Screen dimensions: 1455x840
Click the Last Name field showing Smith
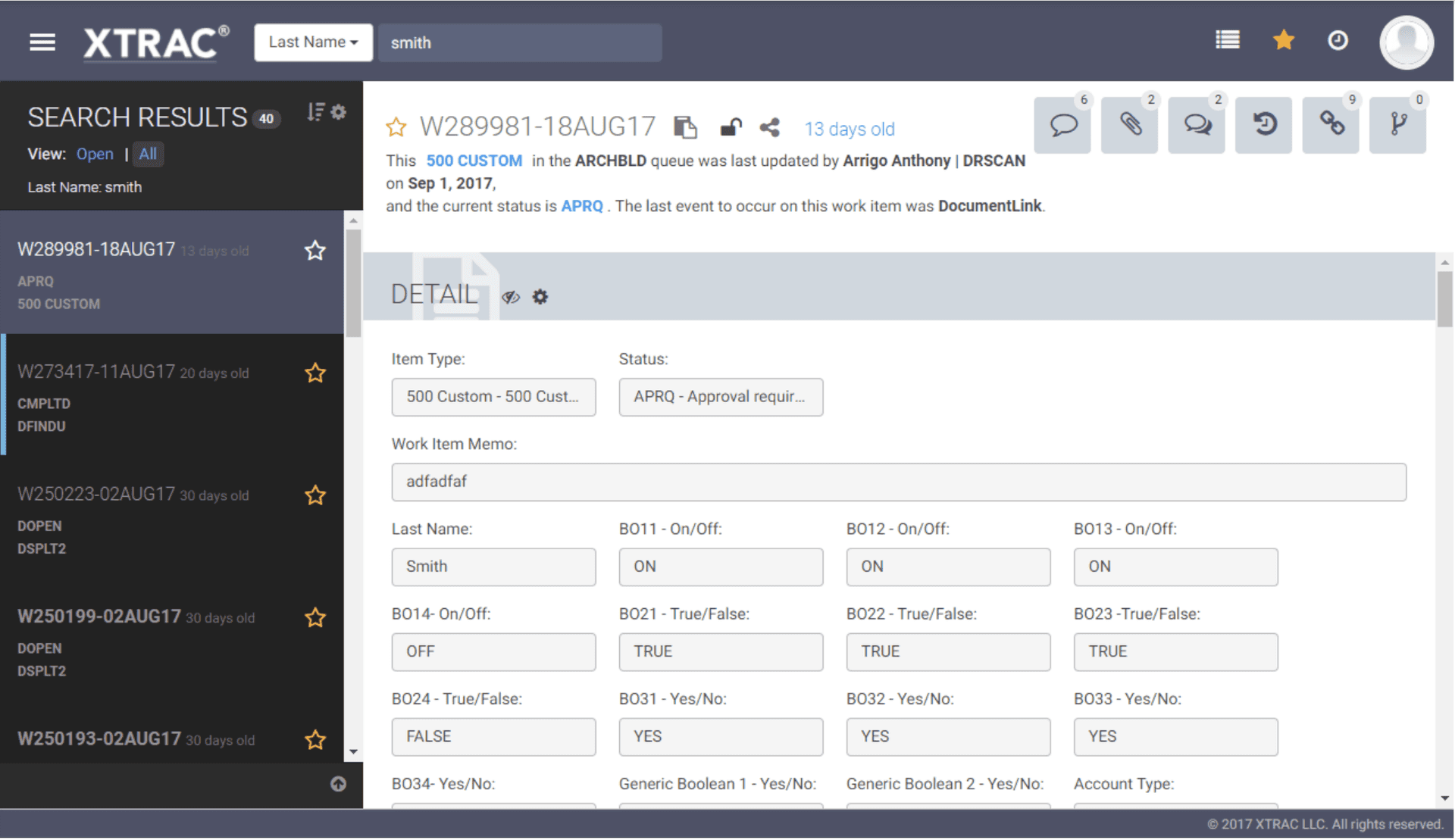493,567
